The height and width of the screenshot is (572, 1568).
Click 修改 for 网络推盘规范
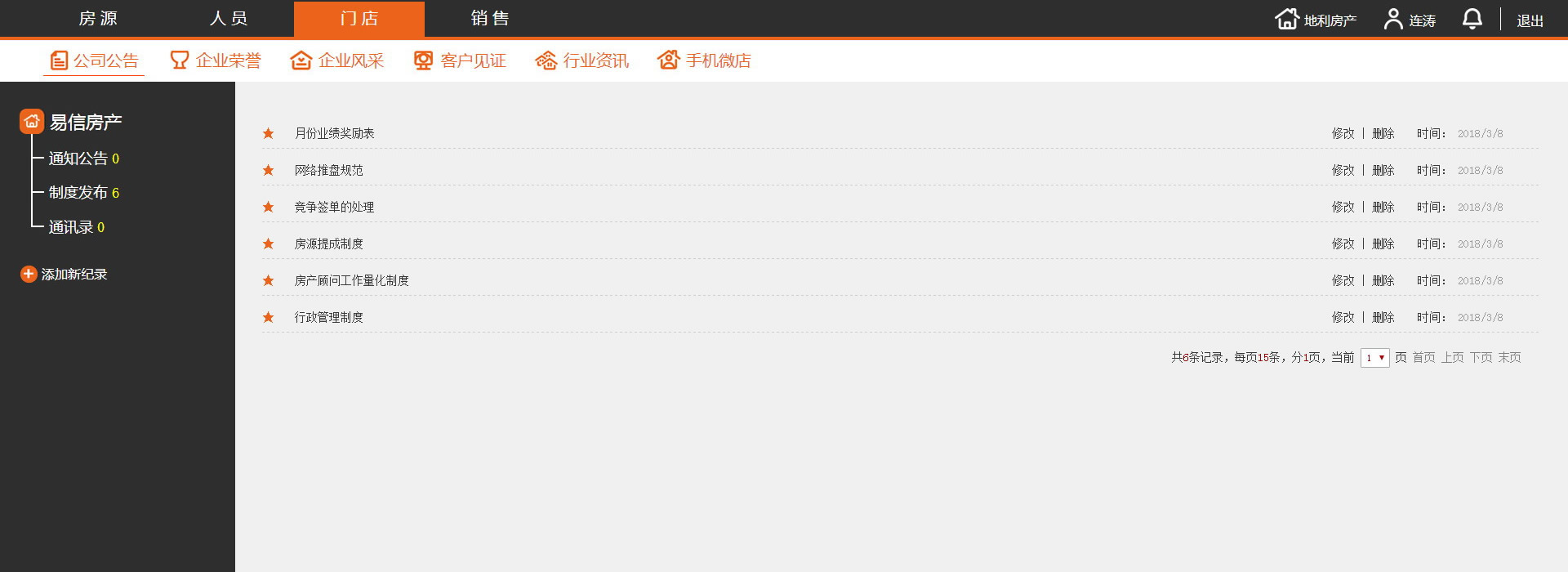[1343, 170]
